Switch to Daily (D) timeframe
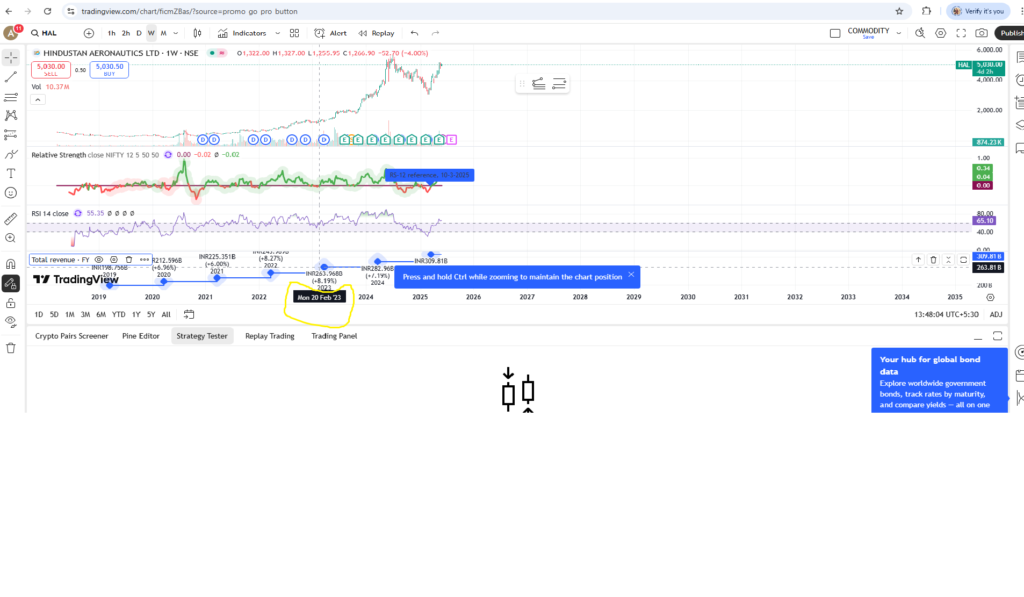 point(138,33)
